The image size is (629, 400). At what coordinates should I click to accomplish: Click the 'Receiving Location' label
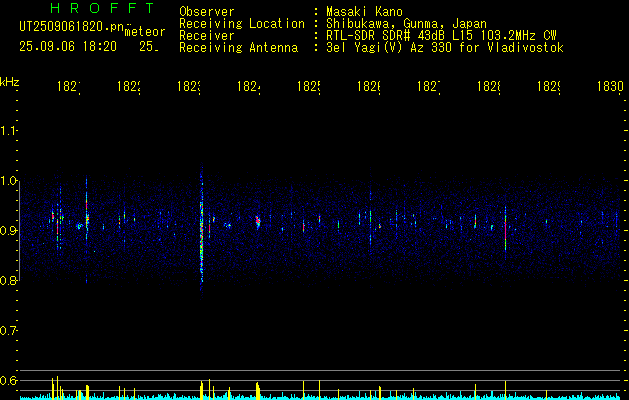click(242, 24)
